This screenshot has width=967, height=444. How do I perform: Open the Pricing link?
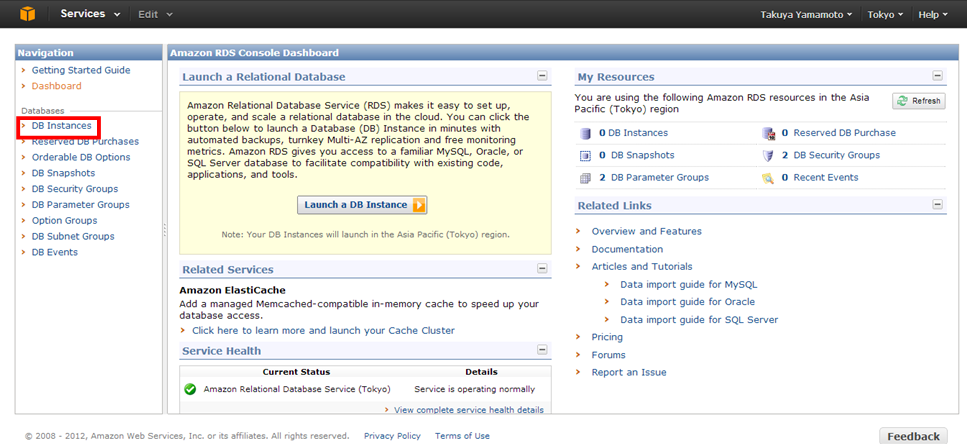point(607,337)
